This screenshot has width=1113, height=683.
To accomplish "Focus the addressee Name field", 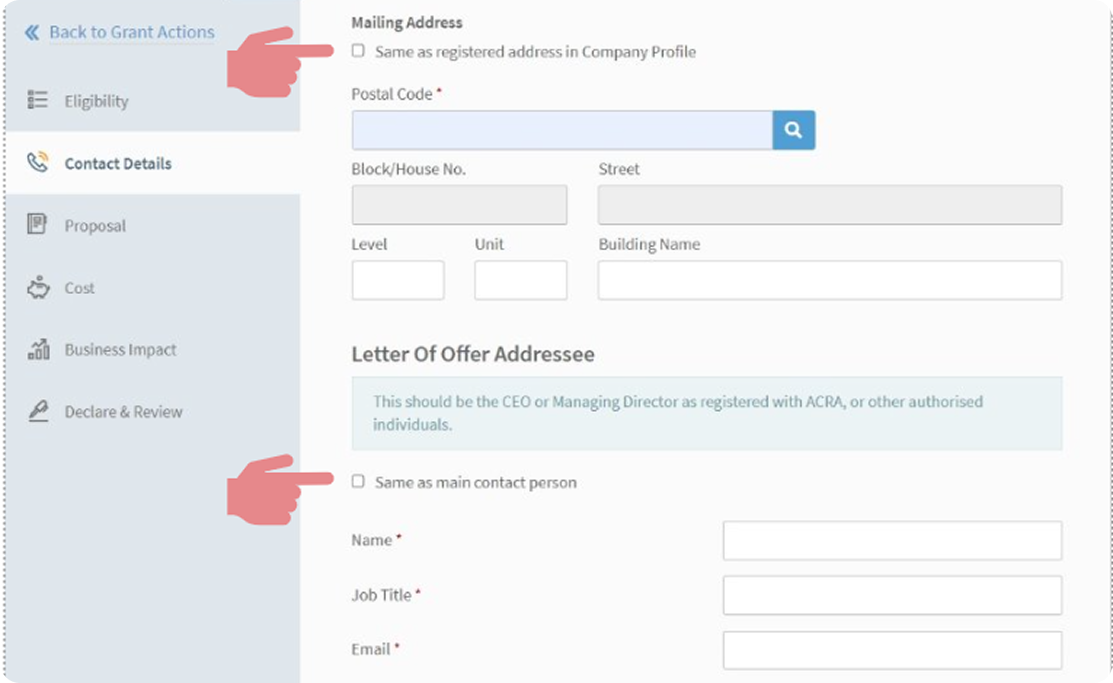I will [891, 540].
